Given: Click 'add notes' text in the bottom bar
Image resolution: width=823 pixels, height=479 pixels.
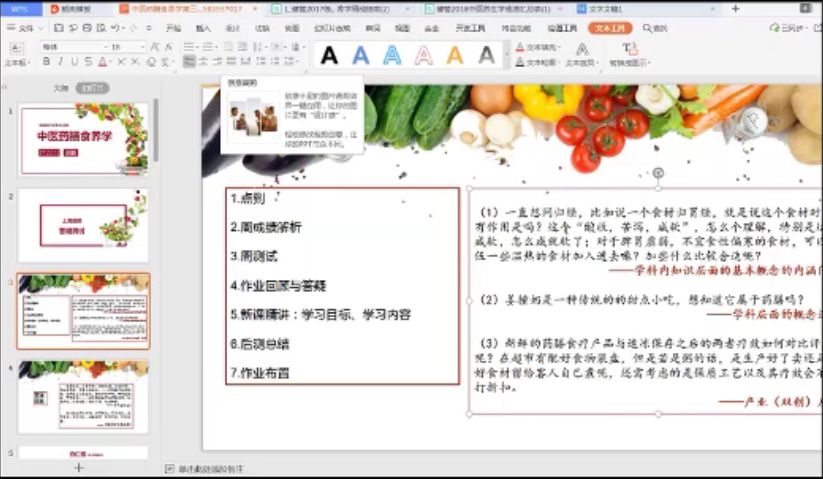Looking at the screenshot, I should 211,469.
